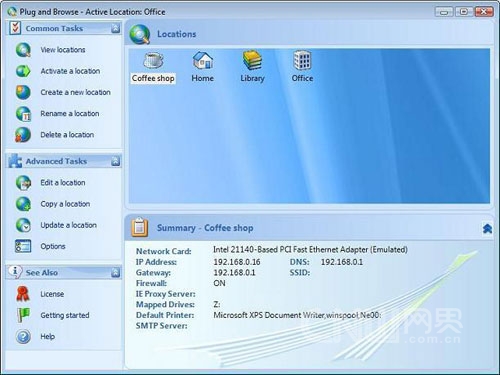Click the Create a new location link

click(75, 92)
